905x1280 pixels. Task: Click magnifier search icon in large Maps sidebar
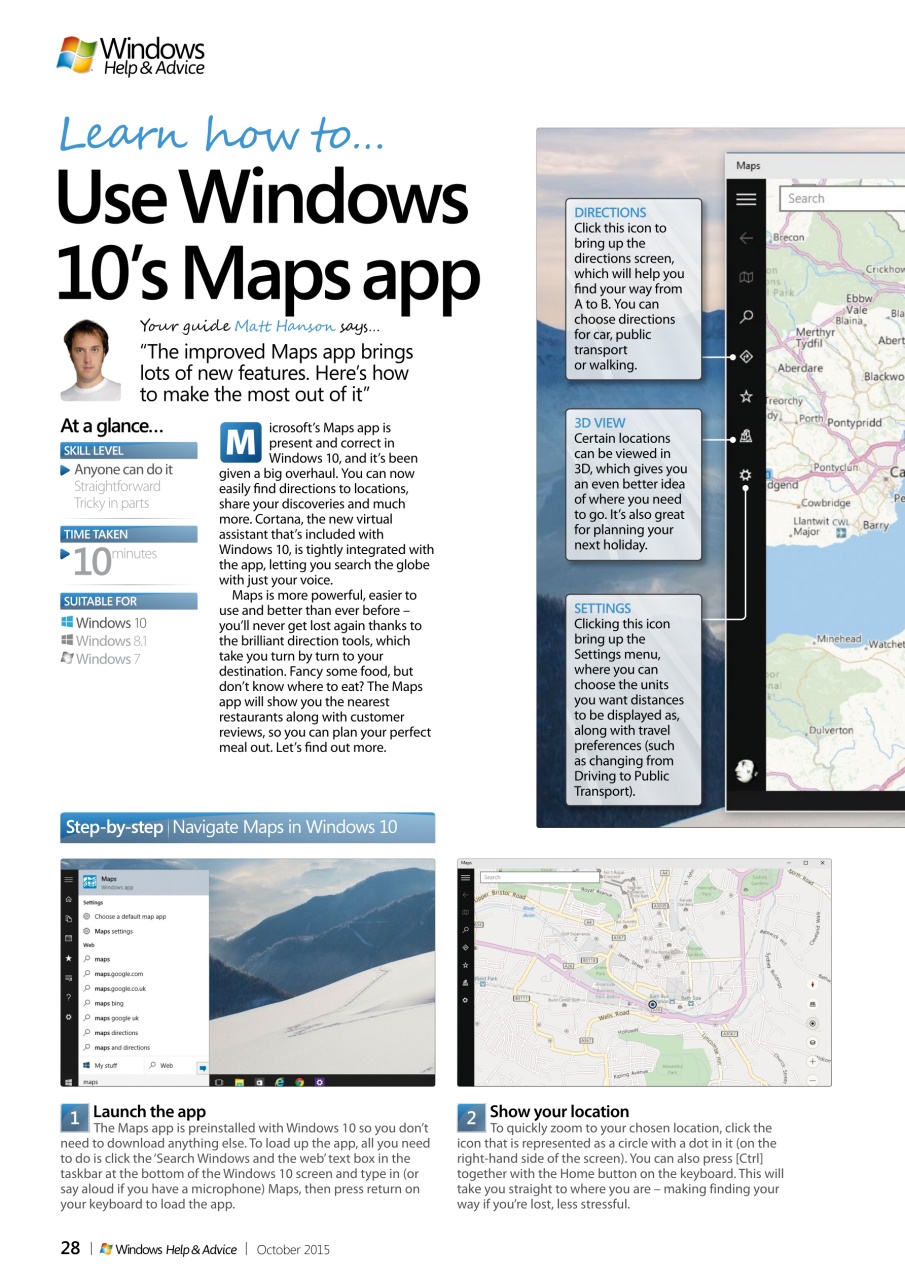point(746,317)
